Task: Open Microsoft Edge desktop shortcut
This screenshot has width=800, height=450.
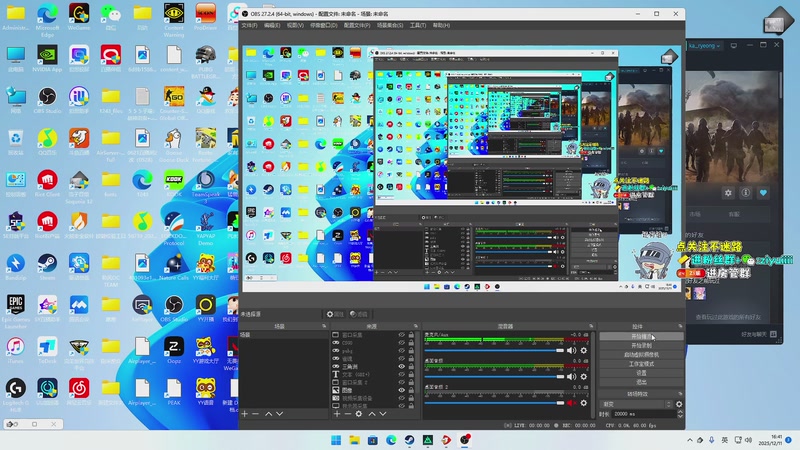Action: [47, 18]
